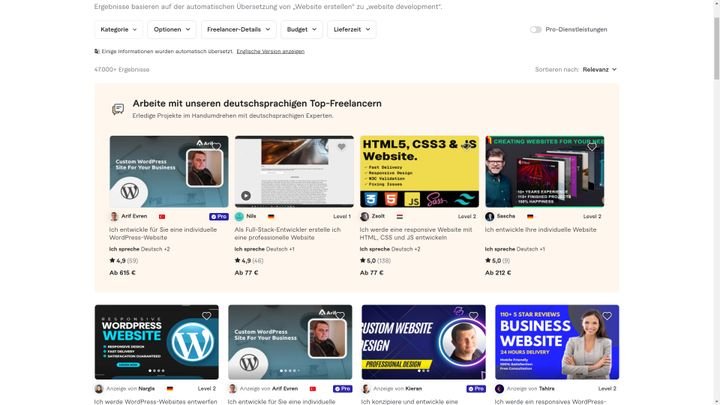Screen dimensions: 720x405
Task: Click Nils' avatar icon
Action: [239, 216]
